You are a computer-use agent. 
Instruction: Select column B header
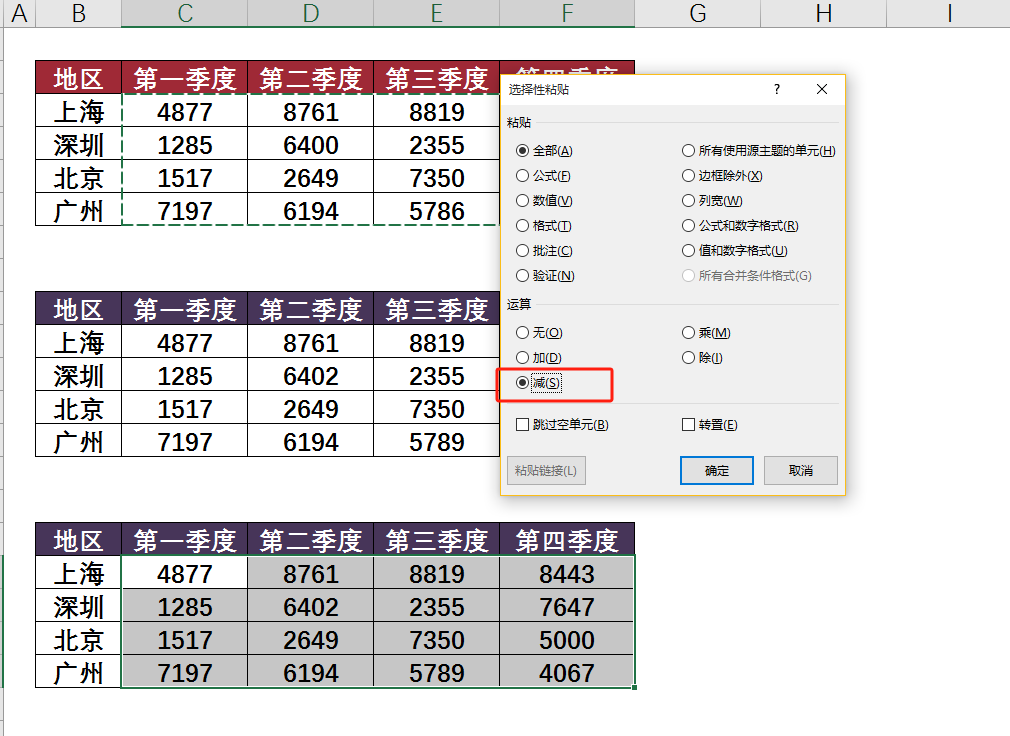pyautogui.click(x=79, y=13)
